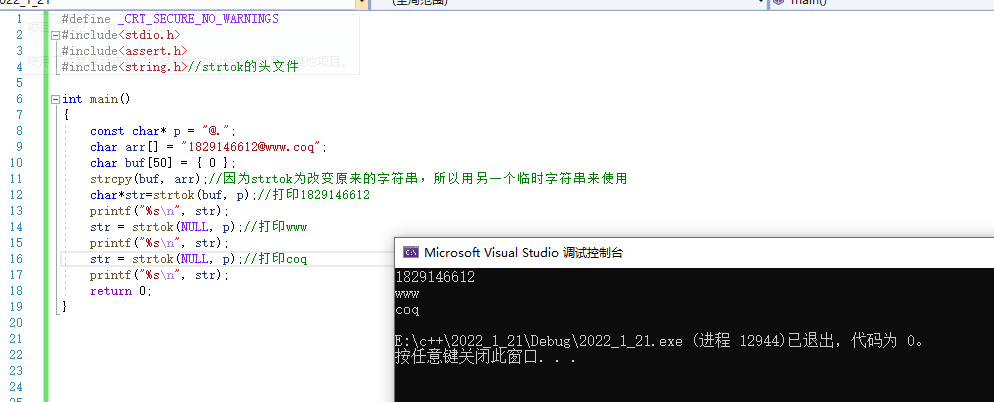Click the console window icon in the title bar
The width and height of the screenshot is (994, 402).
pyautogui.click(x=410, y=252)
